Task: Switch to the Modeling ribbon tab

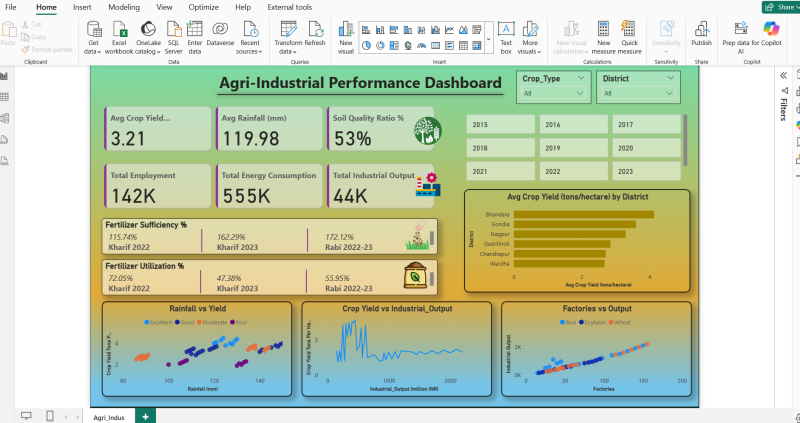Action: point(124,7)
